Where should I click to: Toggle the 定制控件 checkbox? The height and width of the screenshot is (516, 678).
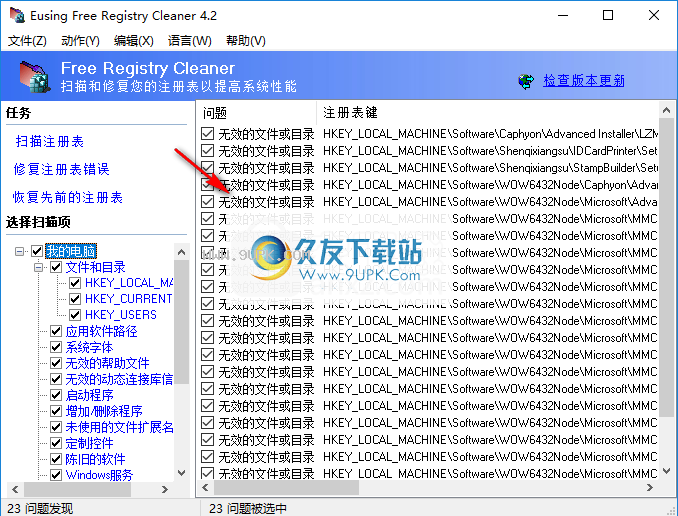pyautogui.click(x=56, y=443)
